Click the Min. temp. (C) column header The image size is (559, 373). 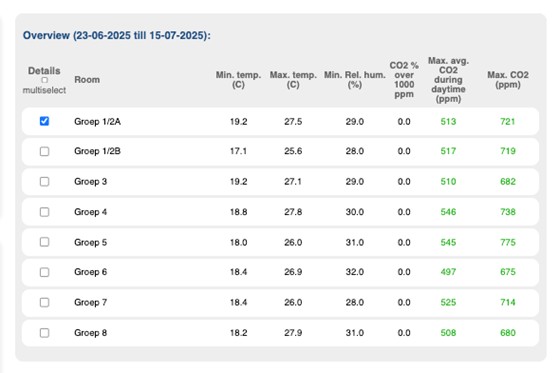tap(238, 80)
